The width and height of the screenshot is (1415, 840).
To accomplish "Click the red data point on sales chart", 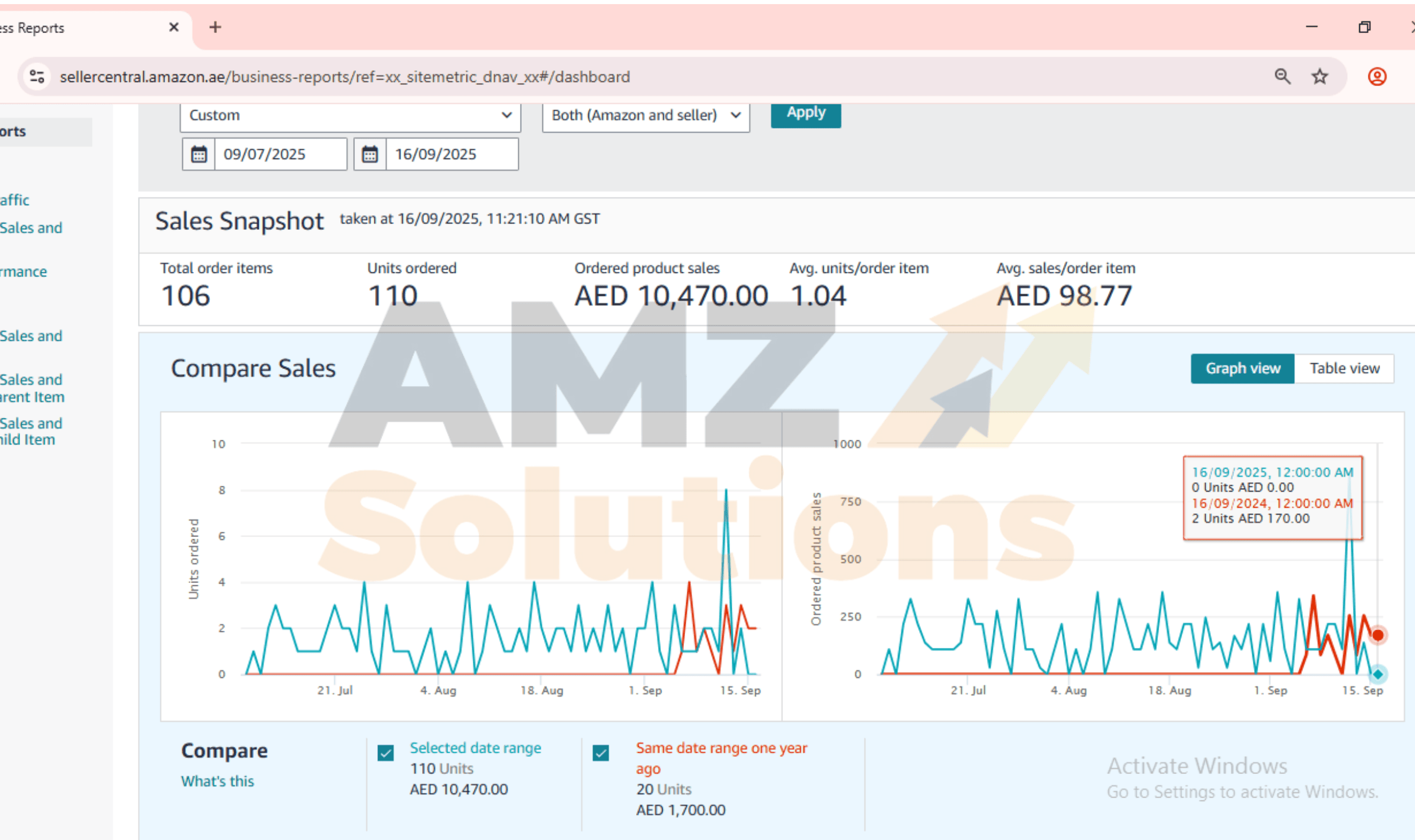I will [x=1378, y=635].
